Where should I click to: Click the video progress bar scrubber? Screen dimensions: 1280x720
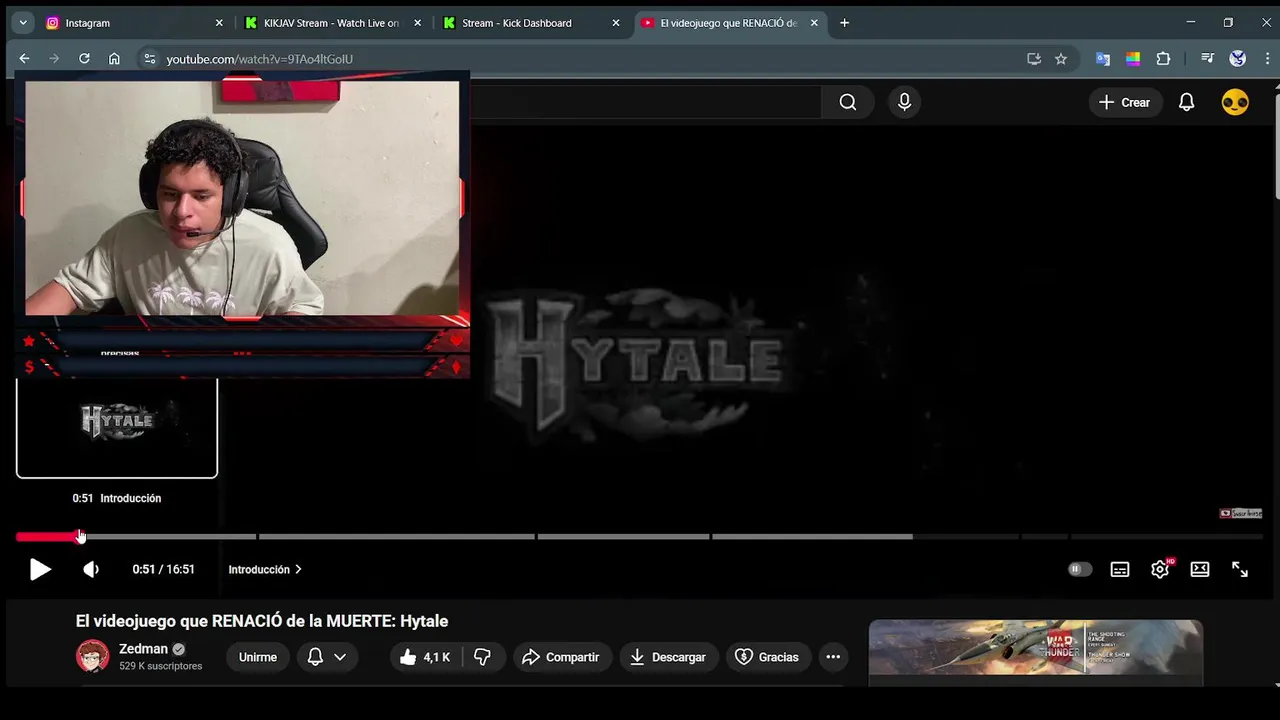coord(81,537)
